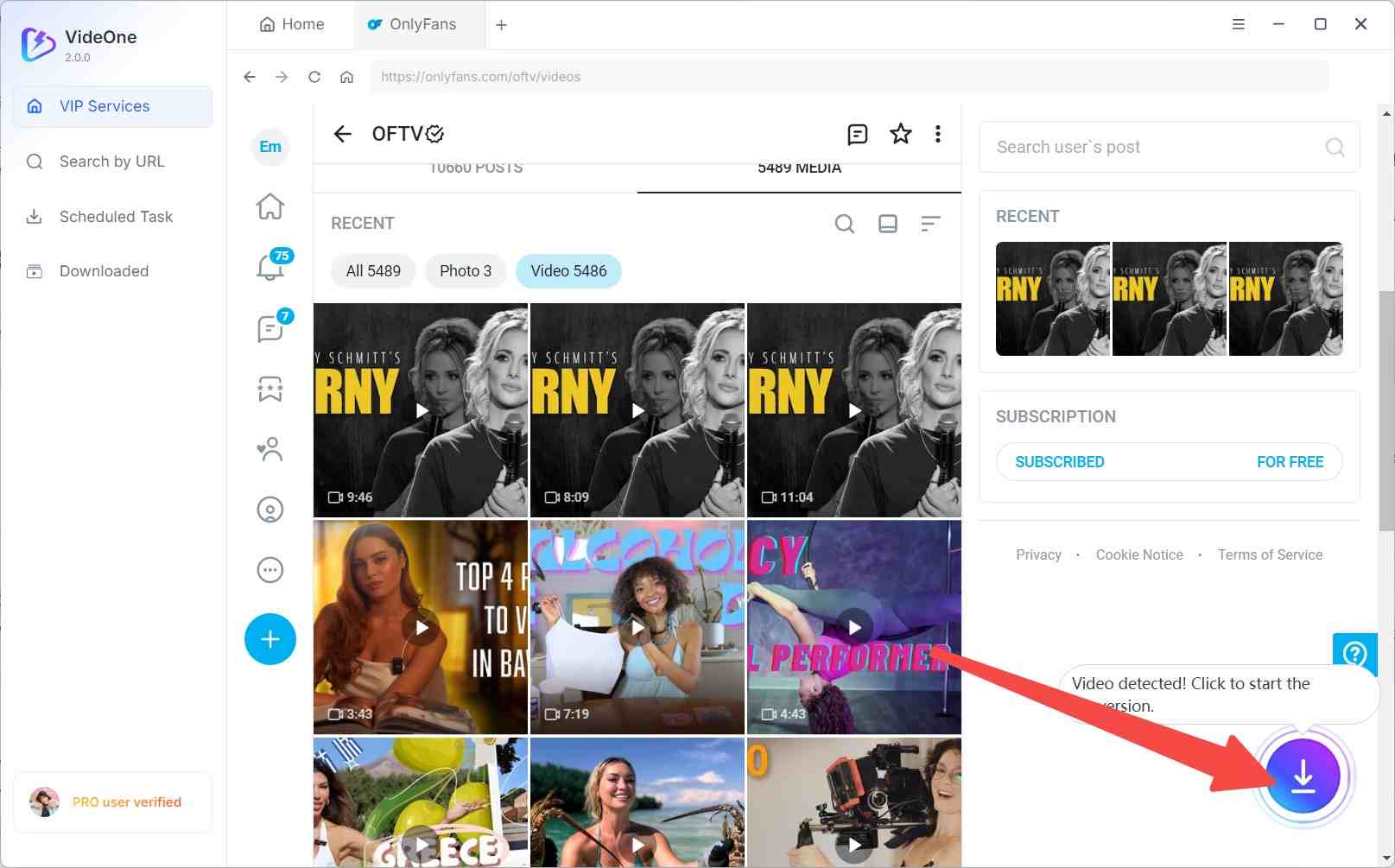Open the 5489 MEDIA tab

[799, 170]
